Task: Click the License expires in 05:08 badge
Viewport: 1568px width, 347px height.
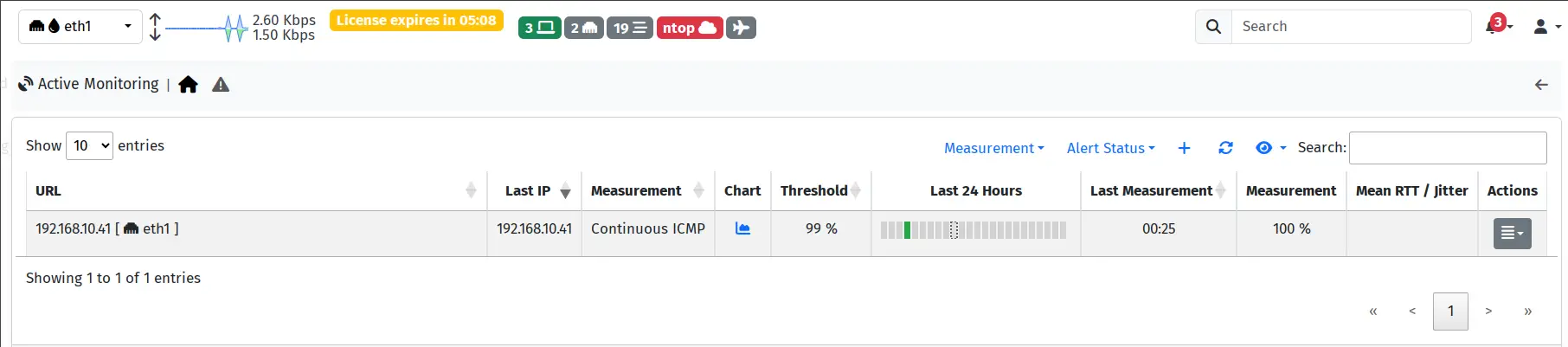Action: pyautogui.click(x=416, y=20)
